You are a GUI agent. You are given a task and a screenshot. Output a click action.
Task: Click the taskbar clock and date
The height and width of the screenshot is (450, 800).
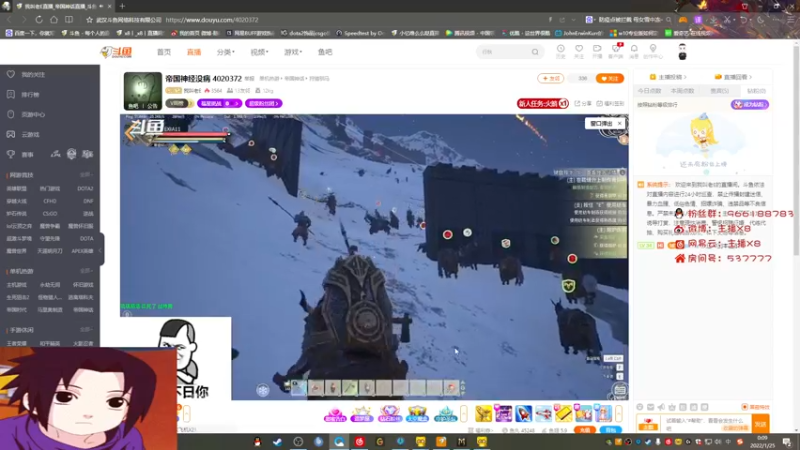tap(763, 442)
